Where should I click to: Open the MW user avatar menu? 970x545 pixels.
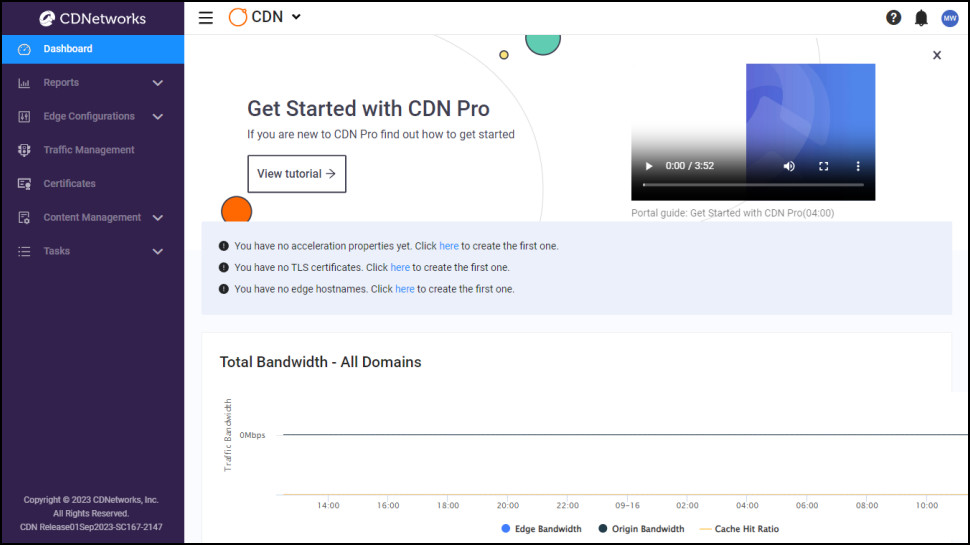click(x=950, y=18)
